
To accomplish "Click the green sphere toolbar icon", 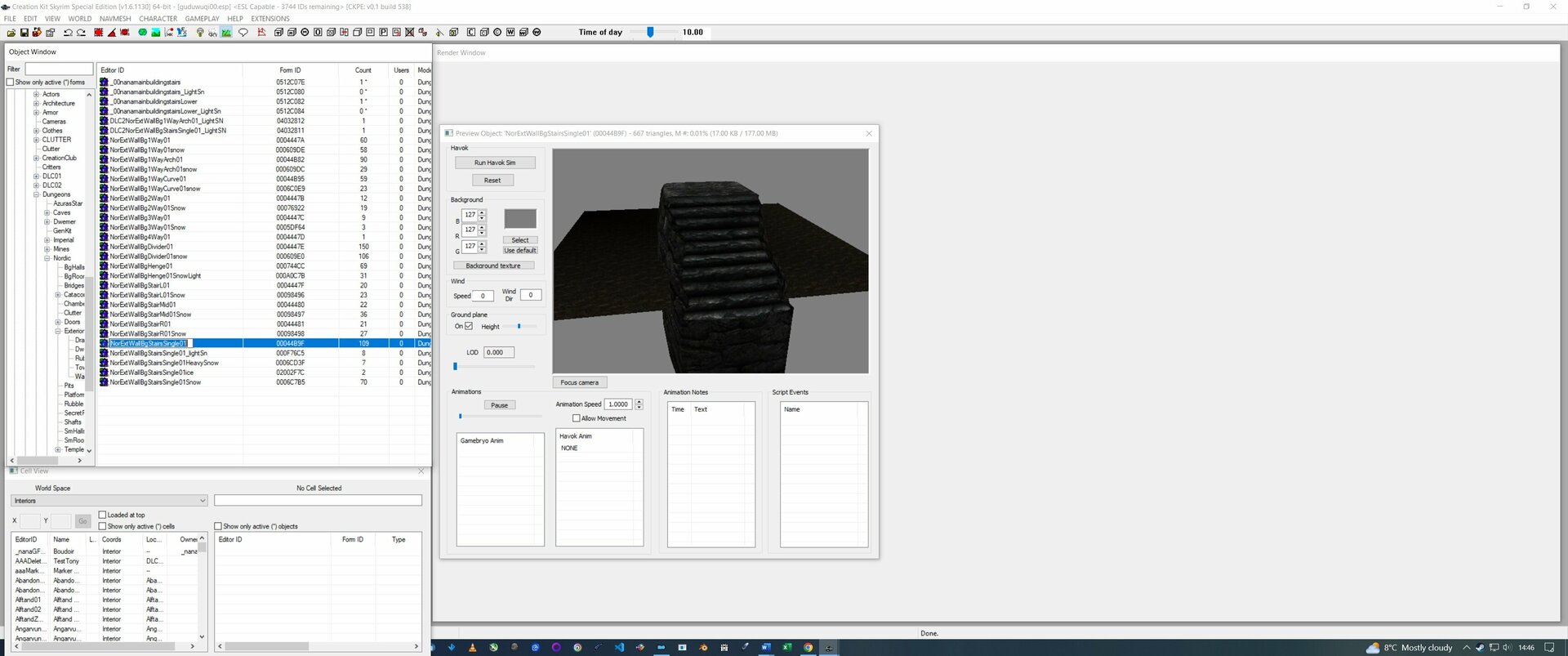I will [142, 33].
